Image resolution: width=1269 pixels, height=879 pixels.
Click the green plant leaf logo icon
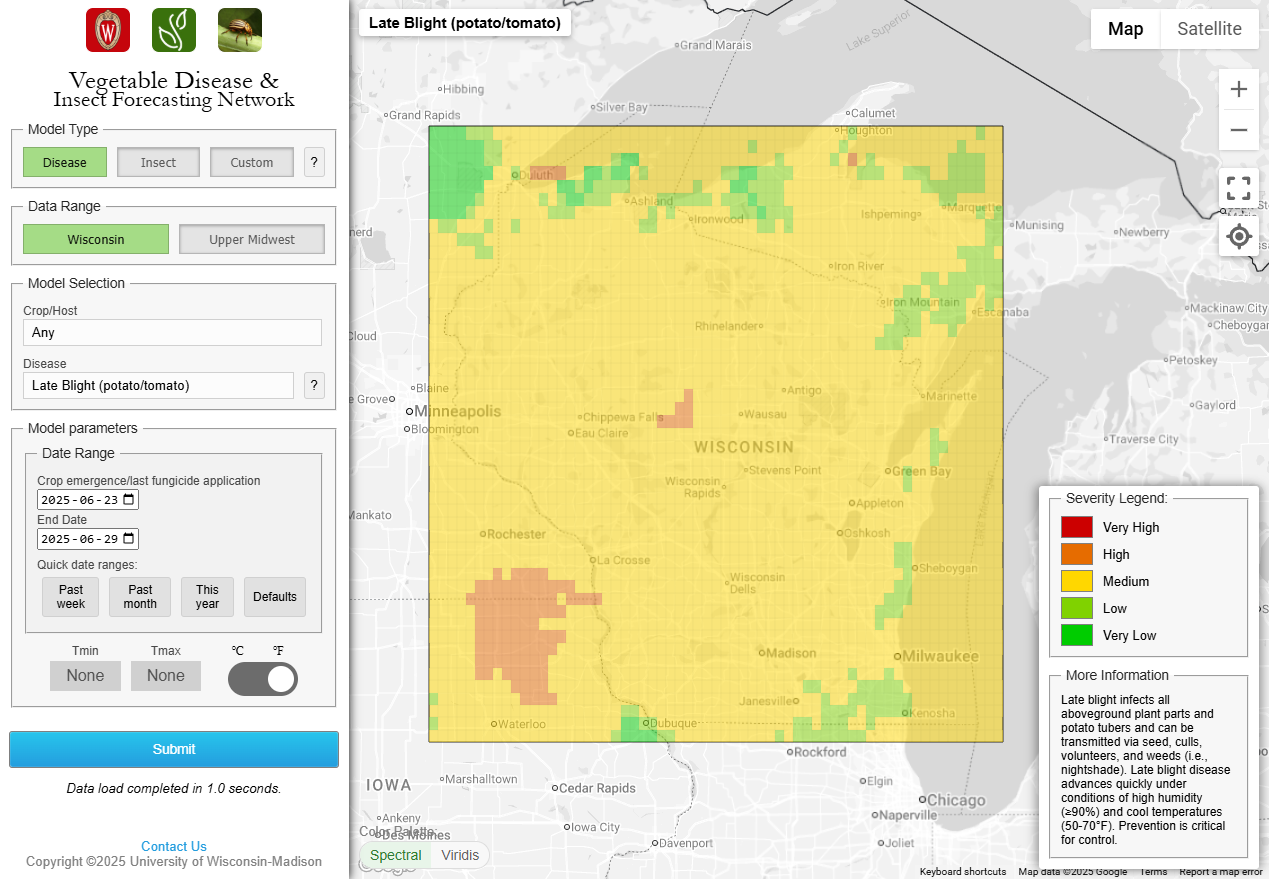[x=174, y=30]
